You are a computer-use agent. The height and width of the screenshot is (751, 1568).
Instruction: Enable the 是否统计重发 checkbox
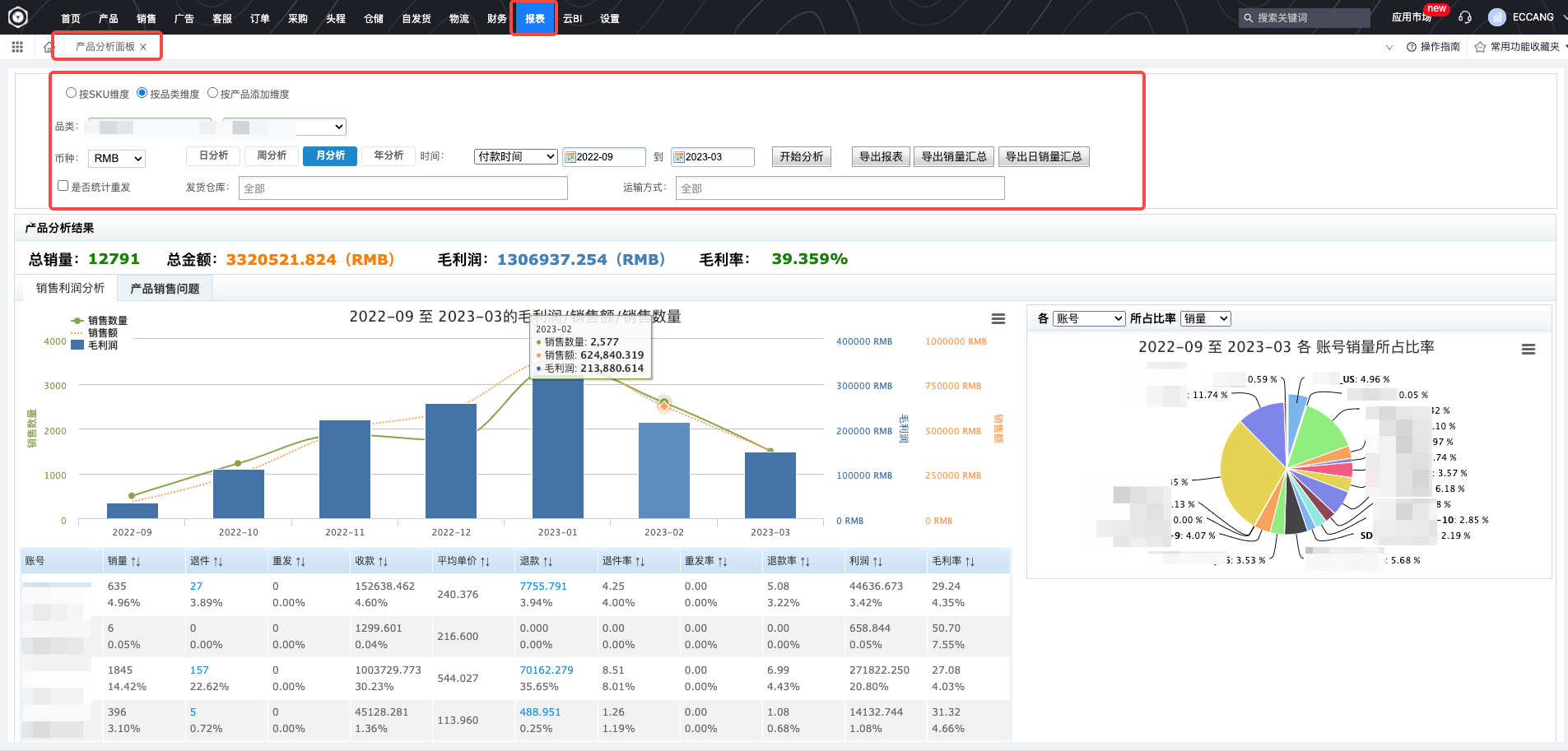point(63,186)
